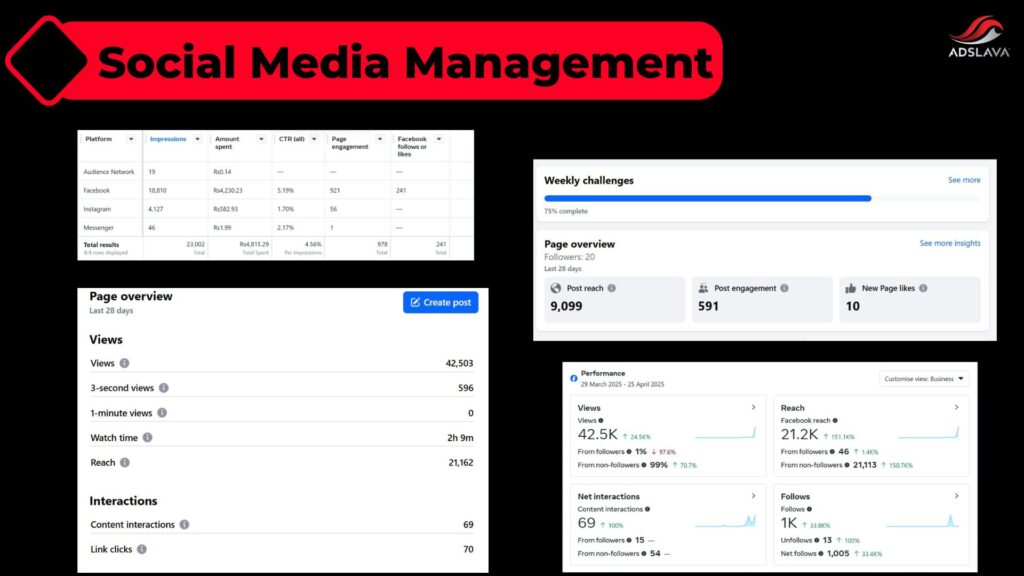This screenshot has height=576, width=1024.
Task: Click the Adslava logo
Action: coord(978,38)
